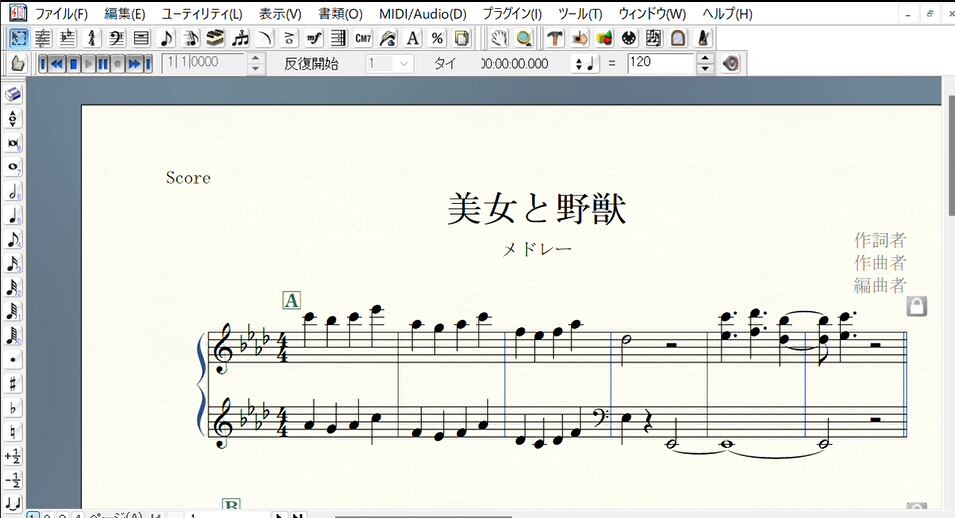Screen dimensions: 955x518
Task: Click the tempo stepper arrows beside 120
Action: [704, 64]
